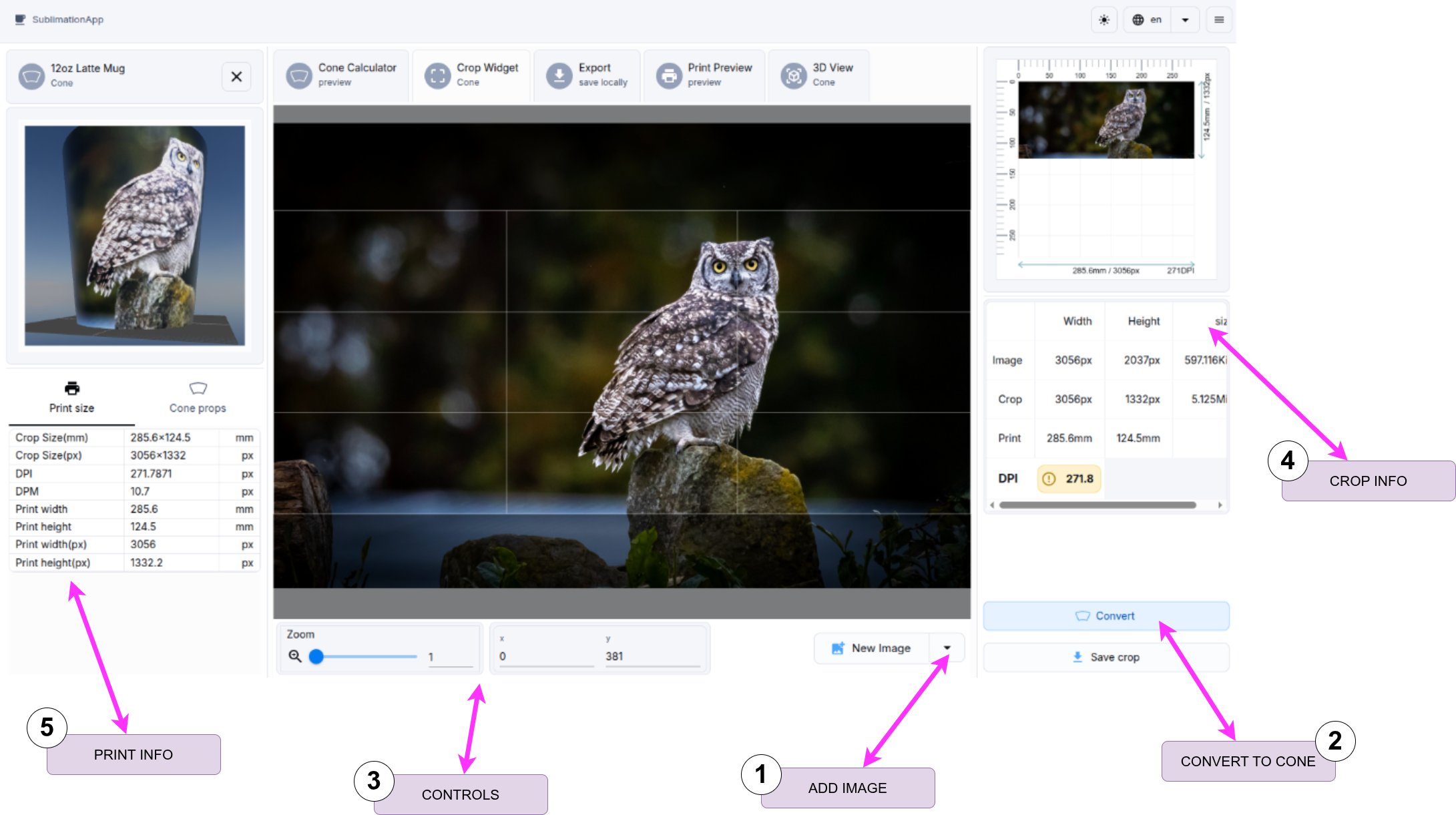The width and height of the screenshot is (1456, 815).
Task: Click the New Image icon
Action: point(838,647)
